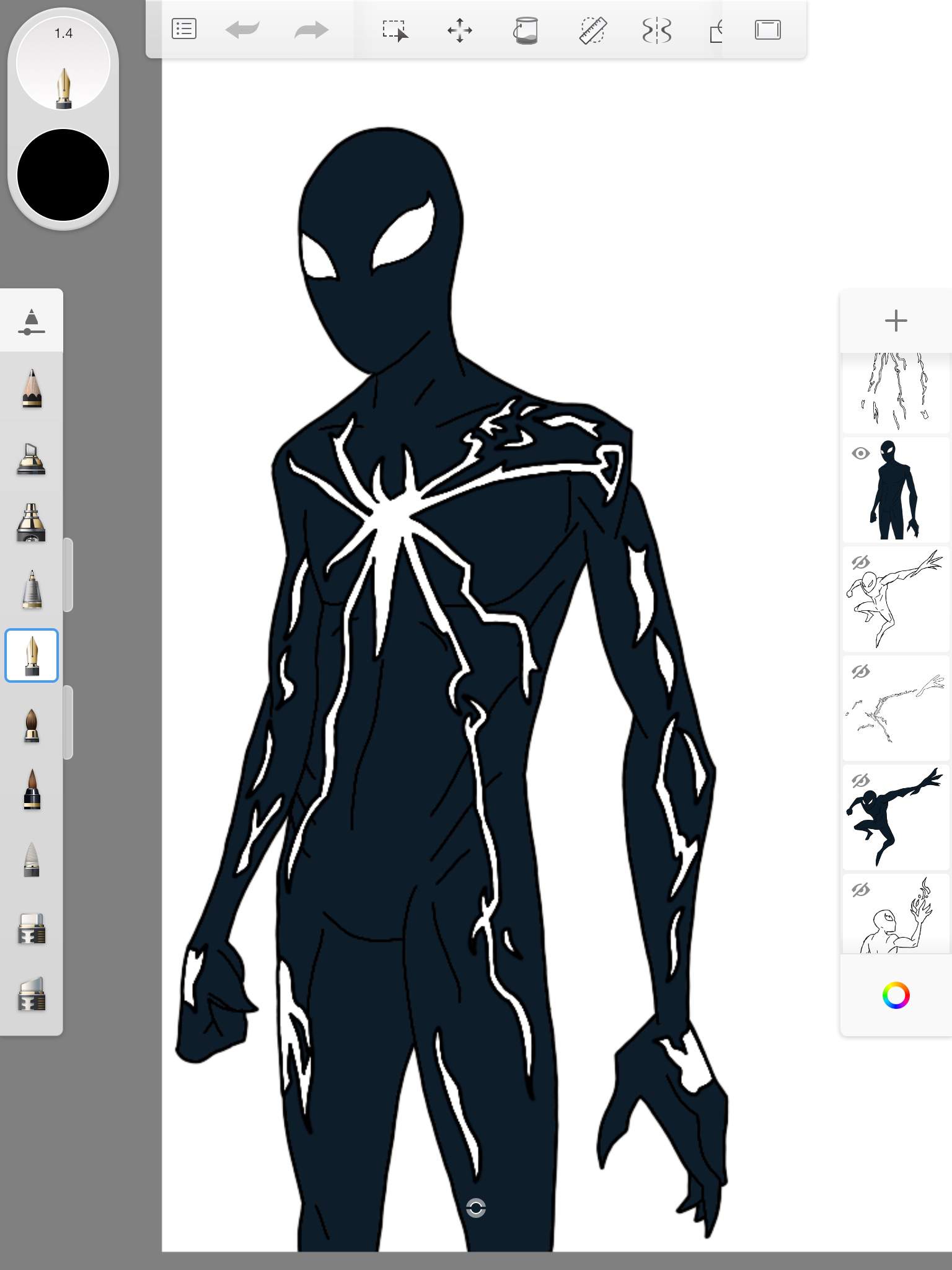Image resolution: width=952 pixels, height=1270 pixels.
Task: Open the partly hidden shape tool
Action: 716,30
